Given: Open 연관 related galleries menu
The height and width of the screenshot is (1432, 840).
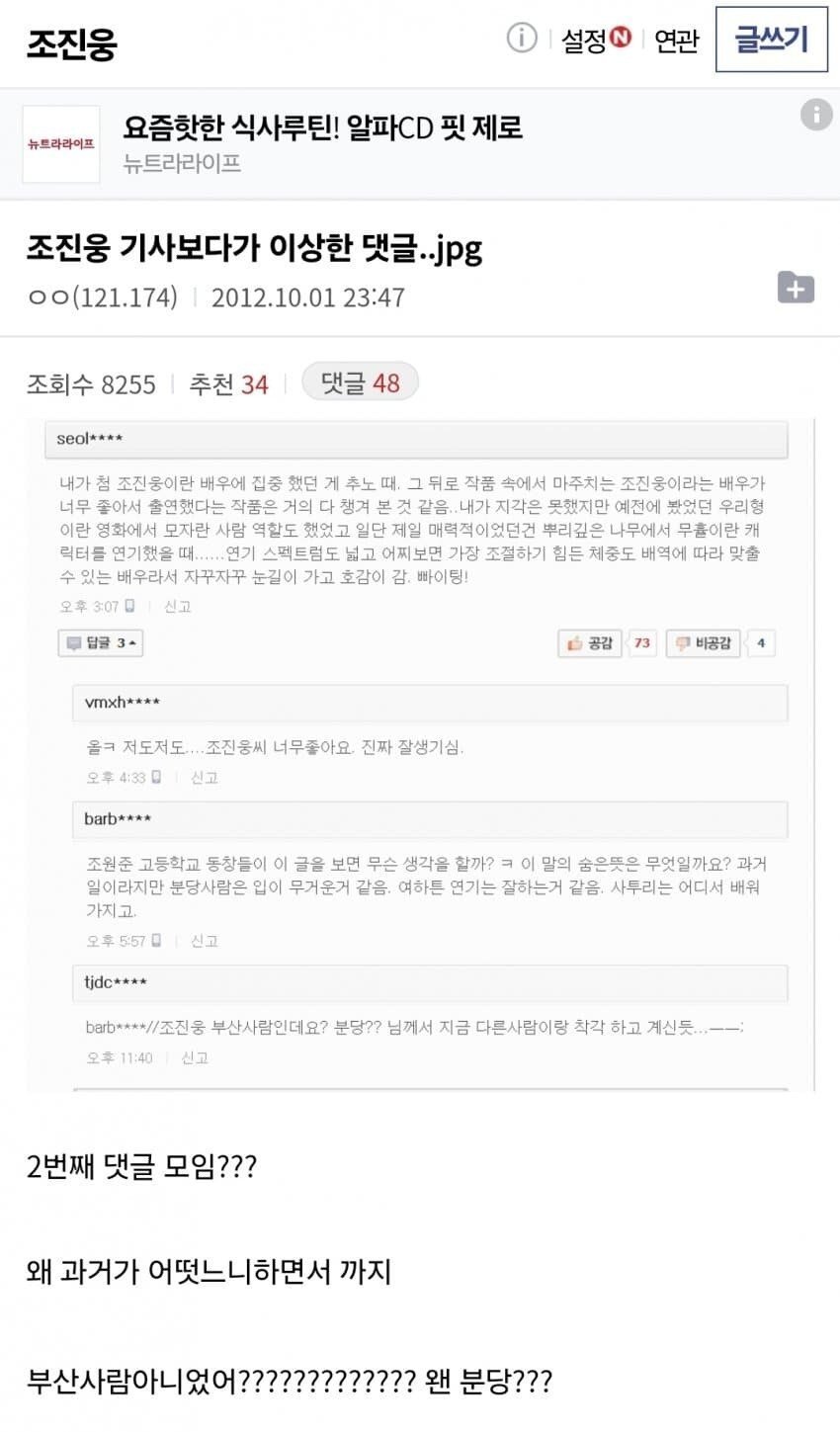Looking at the screenshot, I should click(x=677, y=41).
